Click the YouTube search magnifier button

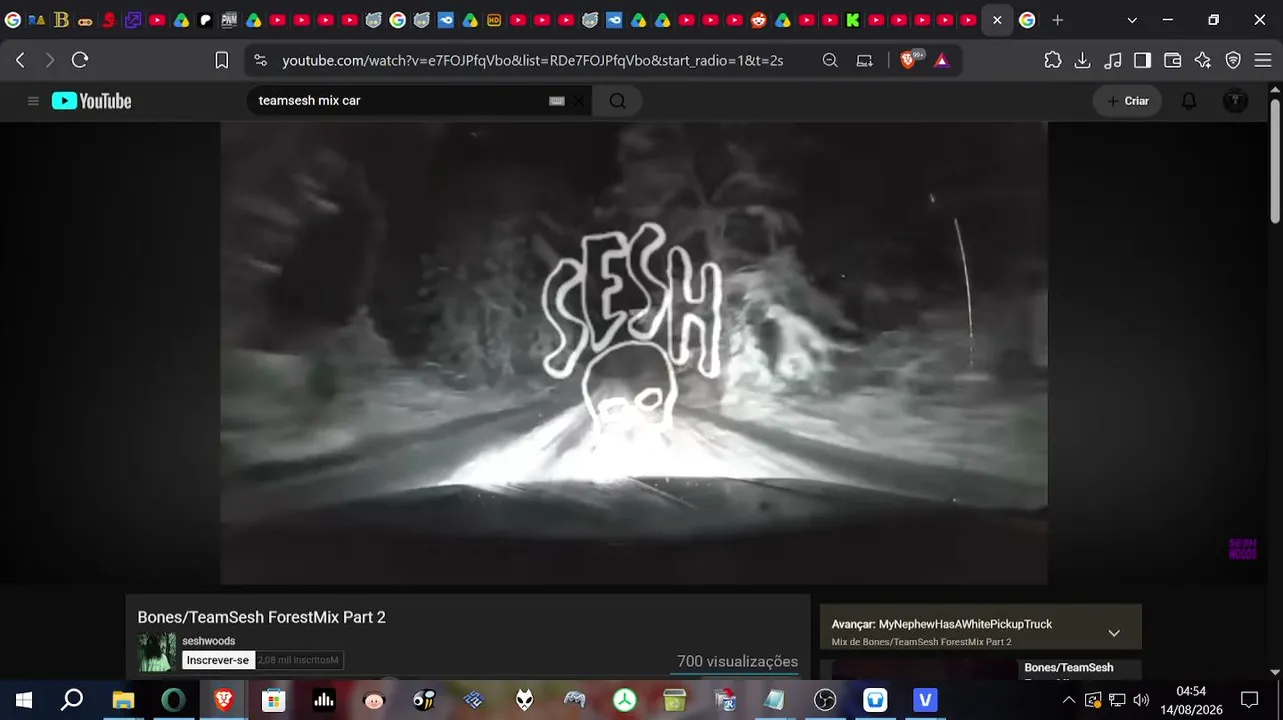[x=617, y=101]
